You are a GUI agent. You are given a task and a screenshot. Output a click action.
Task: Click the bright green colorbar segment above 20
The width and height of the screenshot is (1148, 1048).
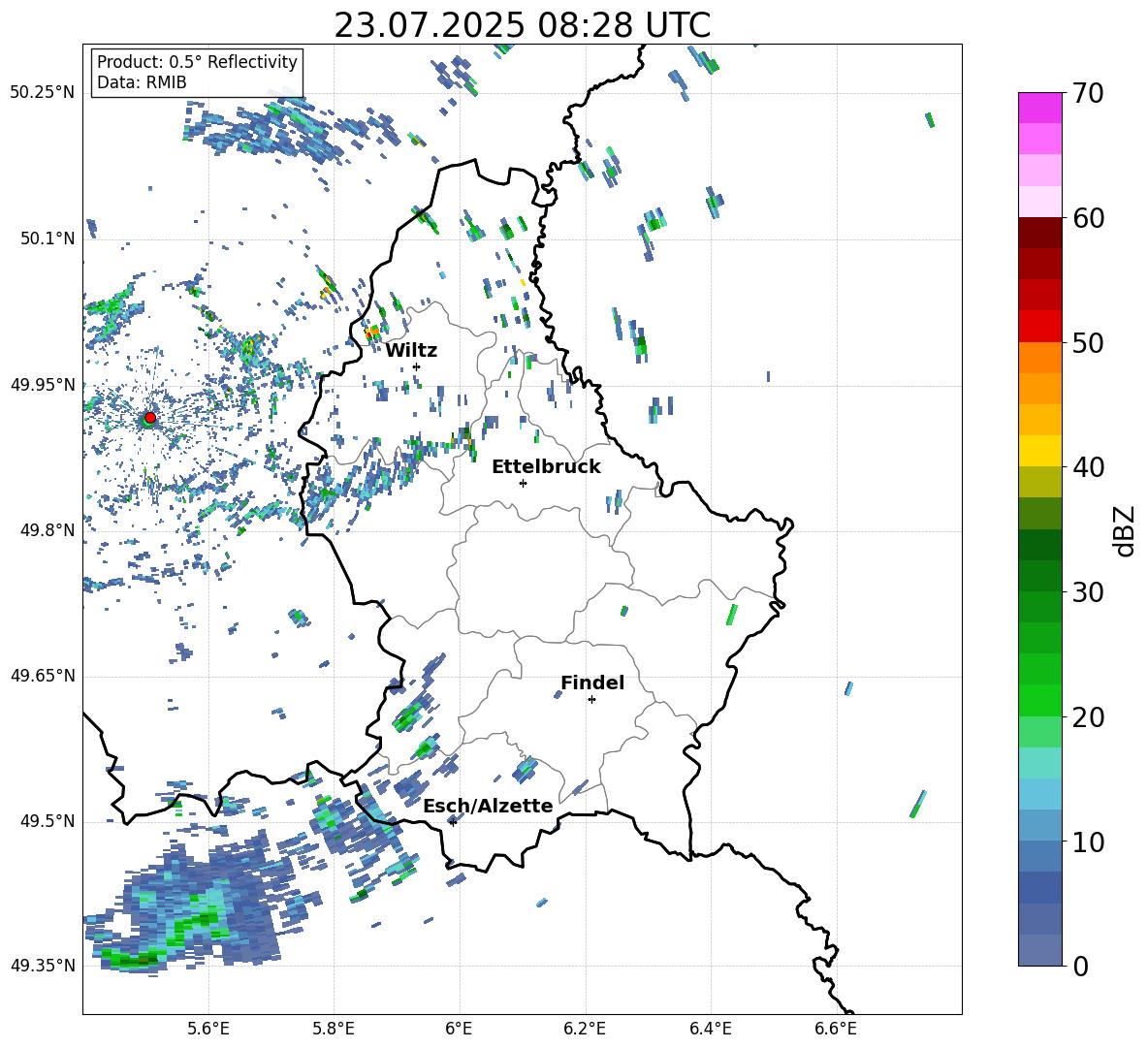[x=1040, y=700]
